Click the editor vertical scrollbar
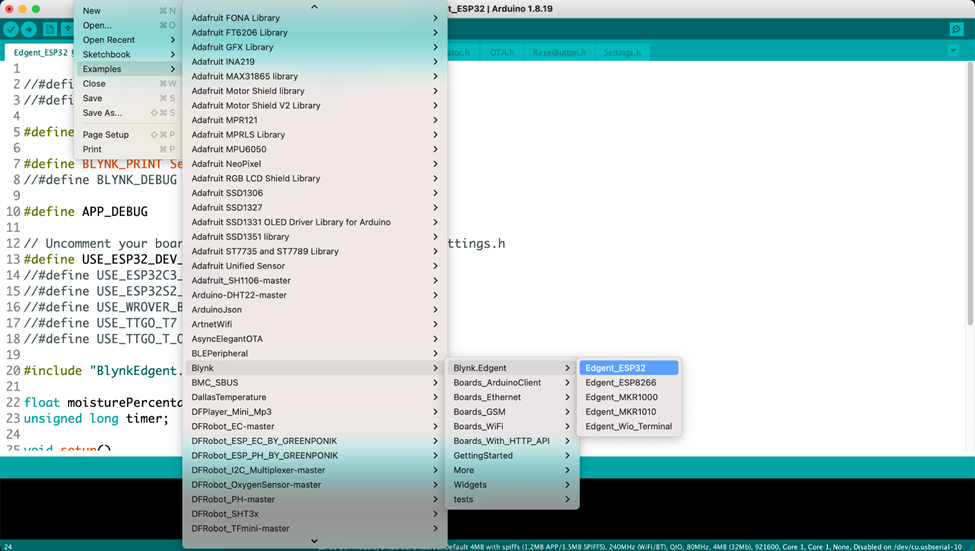Viewport: 975px width, 551px height. (970, 193)
